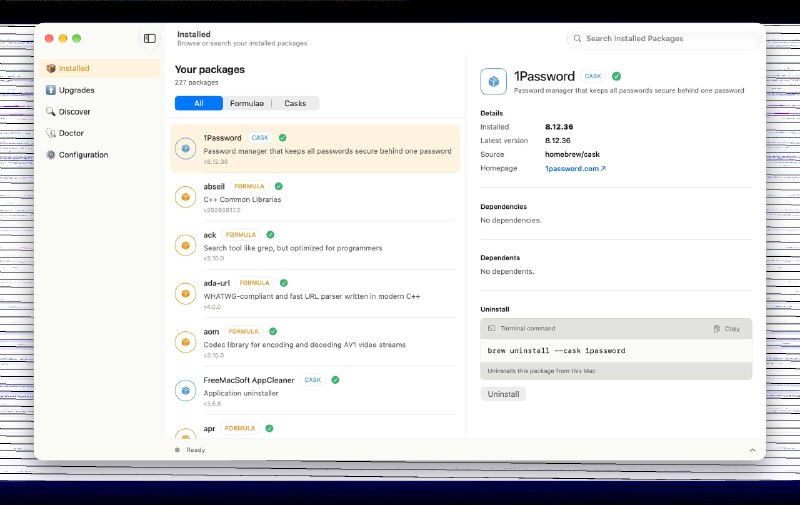This screenshot has height=505, width=800.
Task: Click the ack formula package icon
Action: (186, 245)
